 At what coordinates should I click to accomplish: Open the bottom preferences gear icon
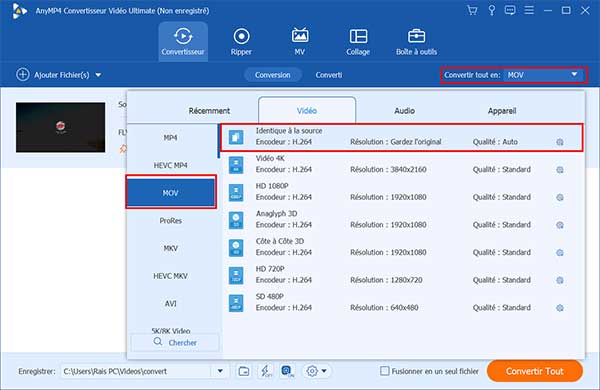[x=312, y=371]
